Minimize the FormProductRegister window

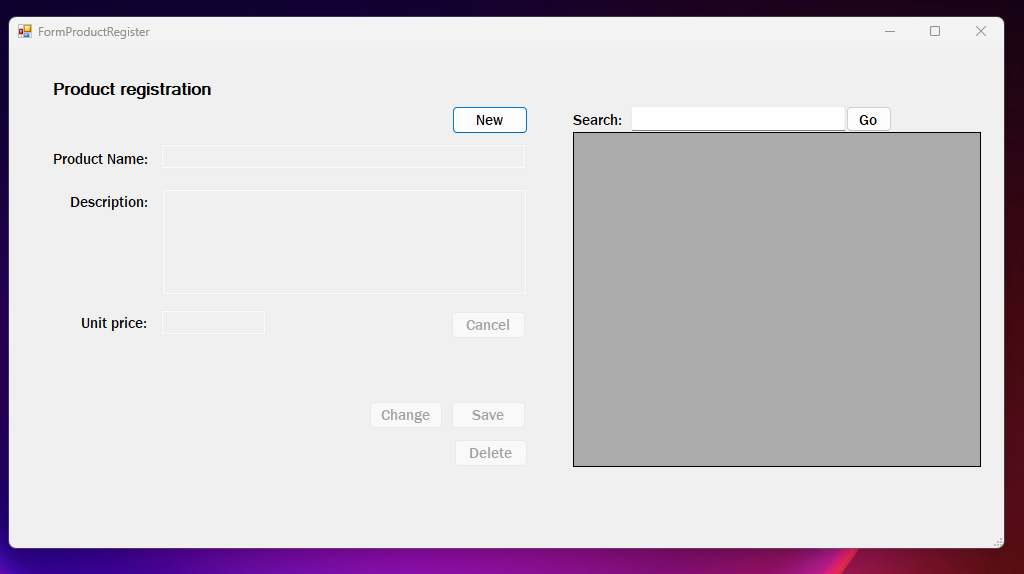pos(889,31)
